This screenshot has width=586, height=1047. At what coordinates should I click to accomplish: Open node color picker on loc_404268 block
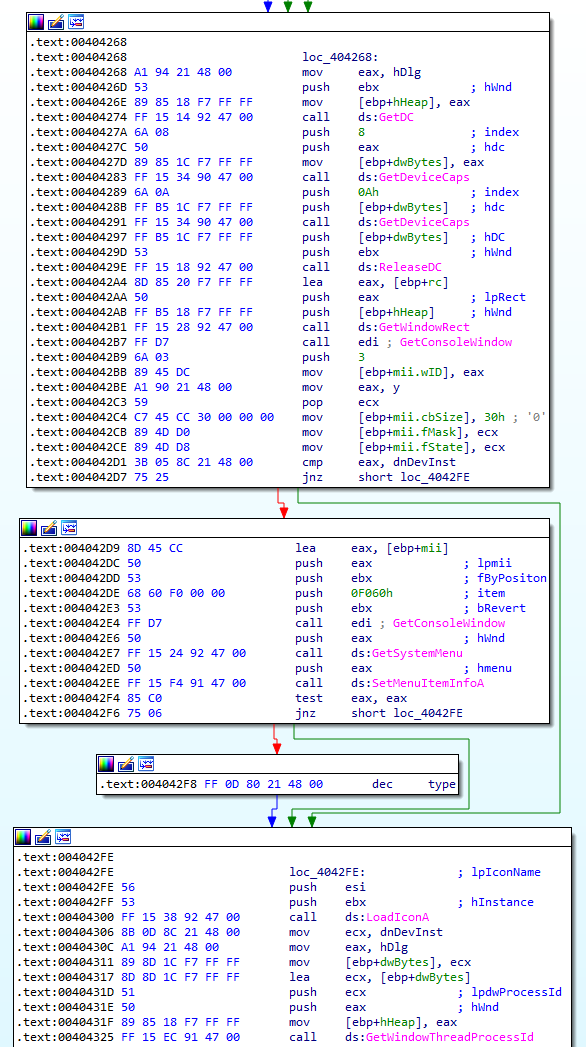[x=36, y=22]
